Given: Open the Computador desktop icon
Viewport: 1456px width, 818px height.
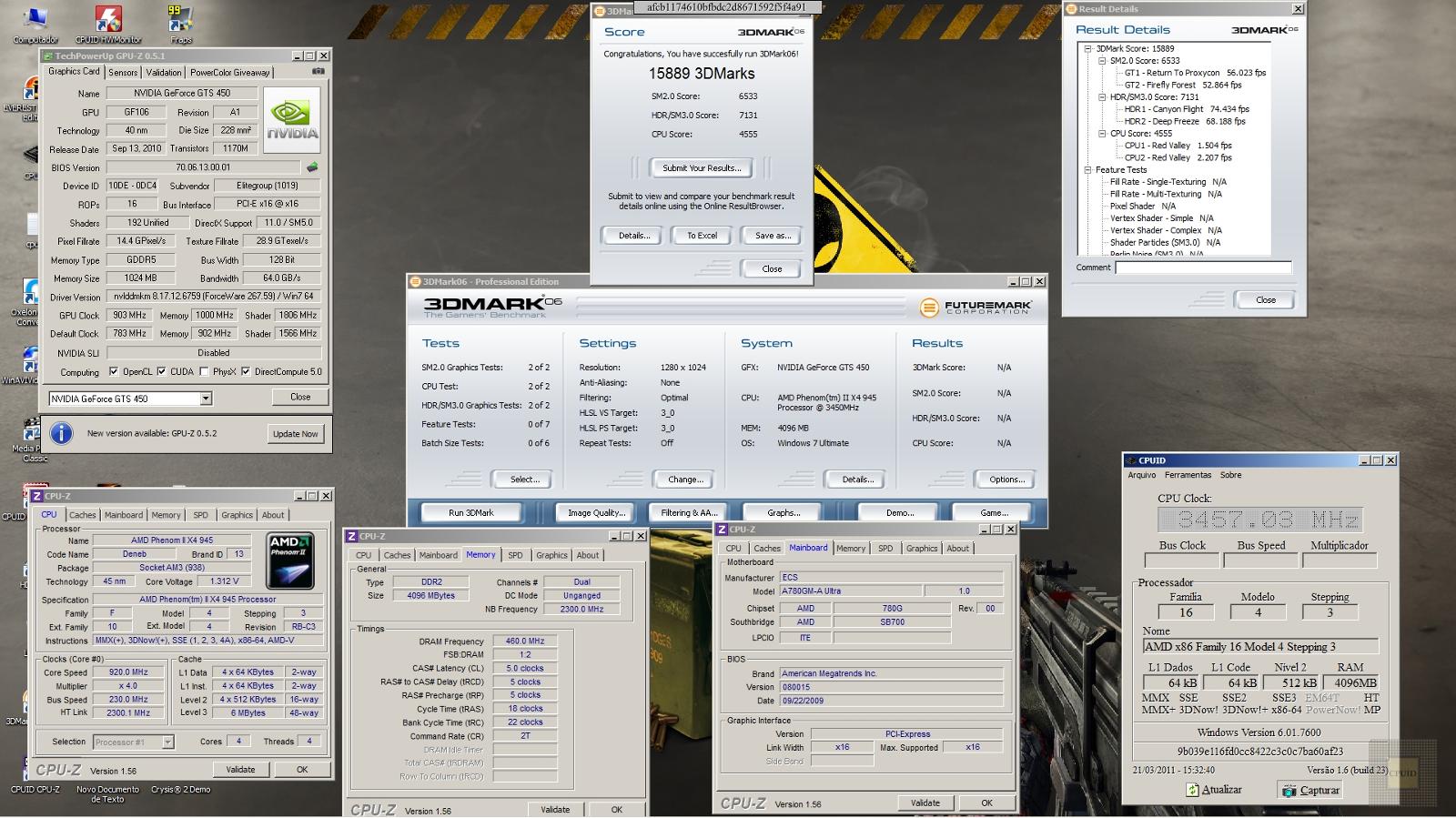Looking at the screenshot, I should [35, 25].
